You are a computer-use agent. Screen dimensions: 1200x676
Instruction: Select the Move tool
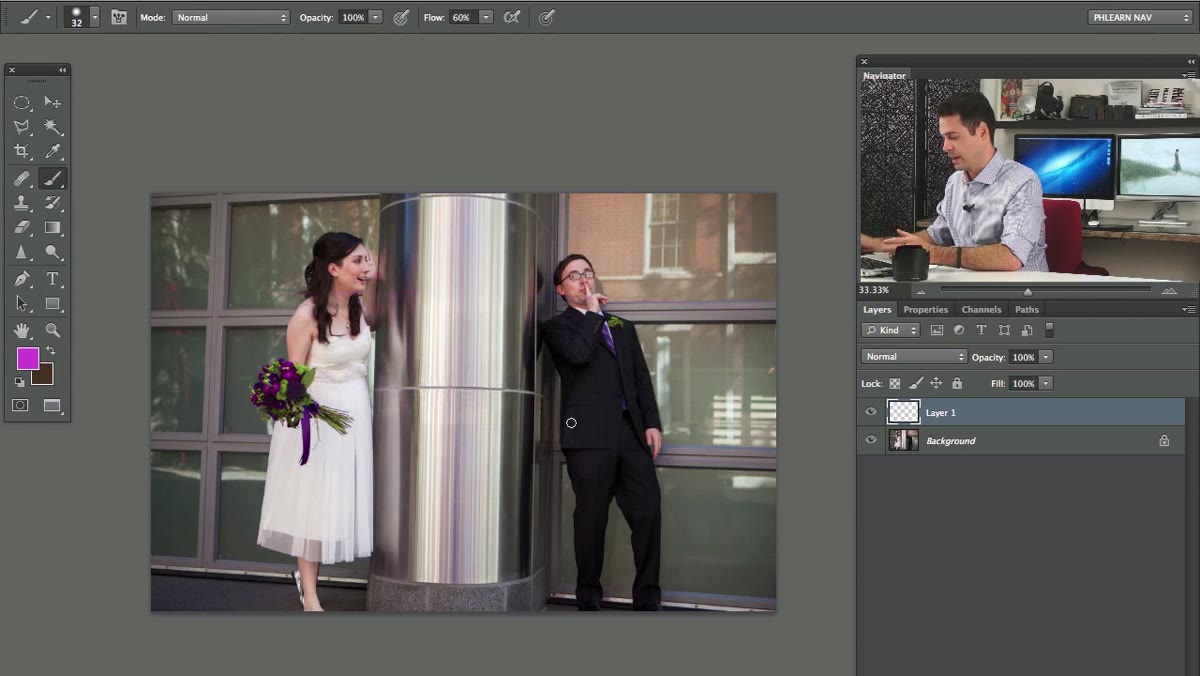[x=53, y=102]
